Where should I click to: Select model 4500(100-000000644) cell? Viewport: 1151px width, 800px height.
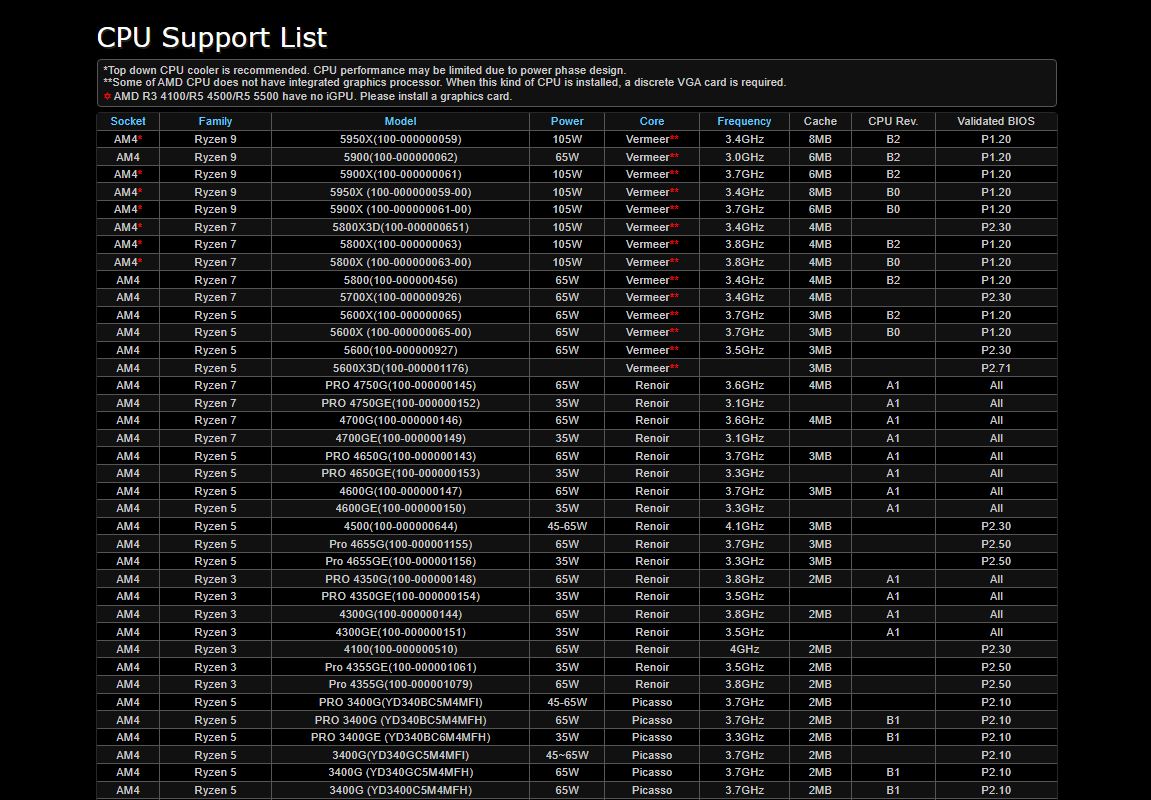pos(400,526)
